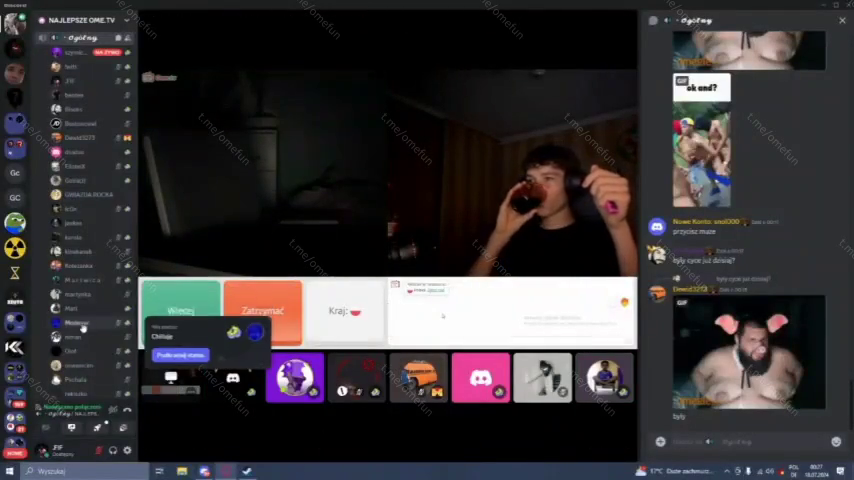Toggle noise suppression icon beside voice status
Screen dimensions: 854x480
click(113, 410)
